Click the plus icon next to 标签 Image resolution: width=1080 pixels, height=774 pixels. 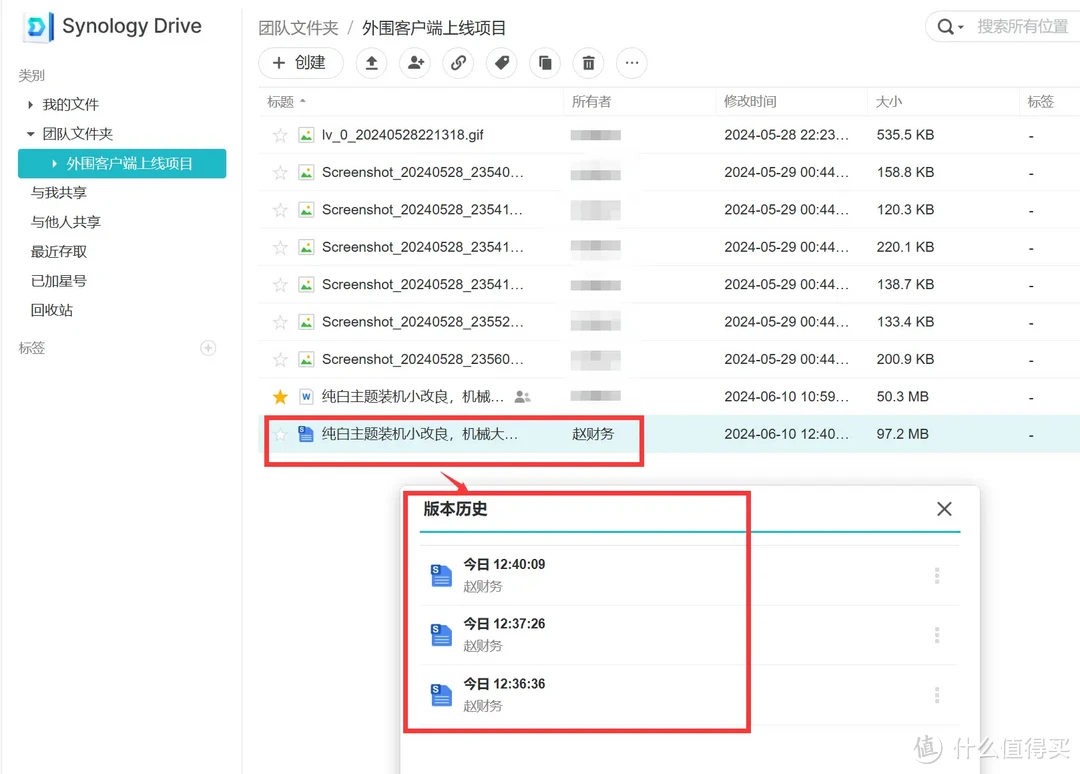208,348
